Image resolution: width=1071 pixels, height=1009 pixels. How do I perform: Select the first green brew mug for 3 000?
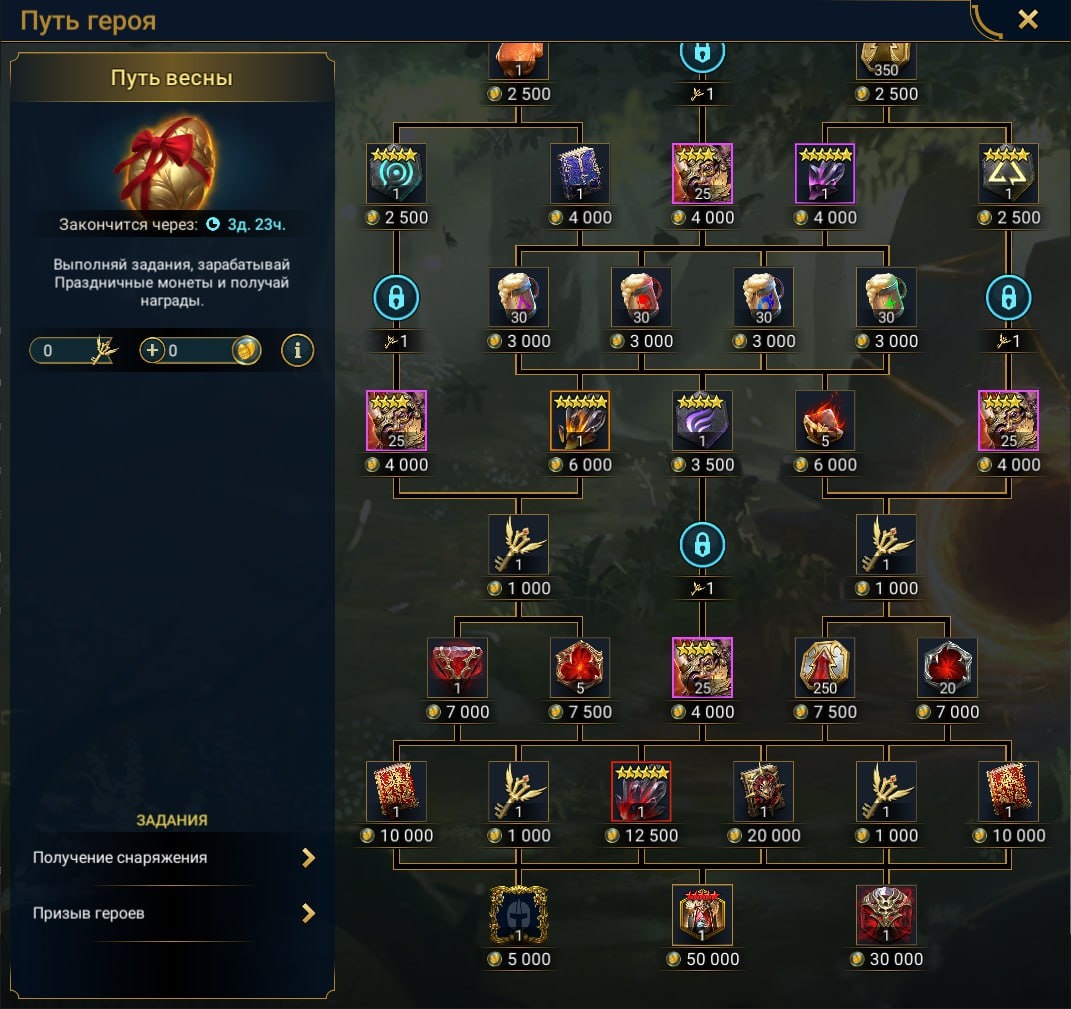(886, 297)
